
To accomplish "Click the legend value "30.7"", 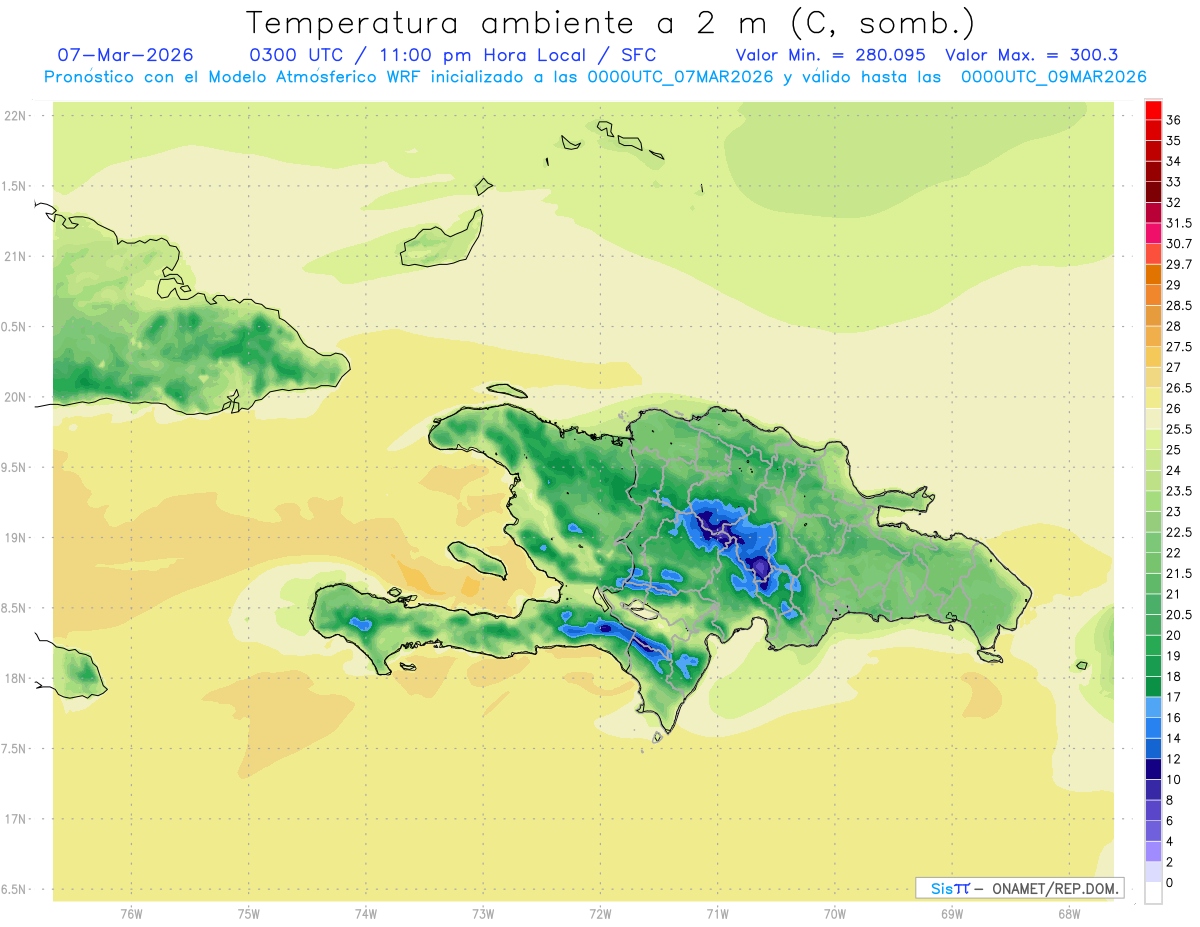I will coord(1179,244).
